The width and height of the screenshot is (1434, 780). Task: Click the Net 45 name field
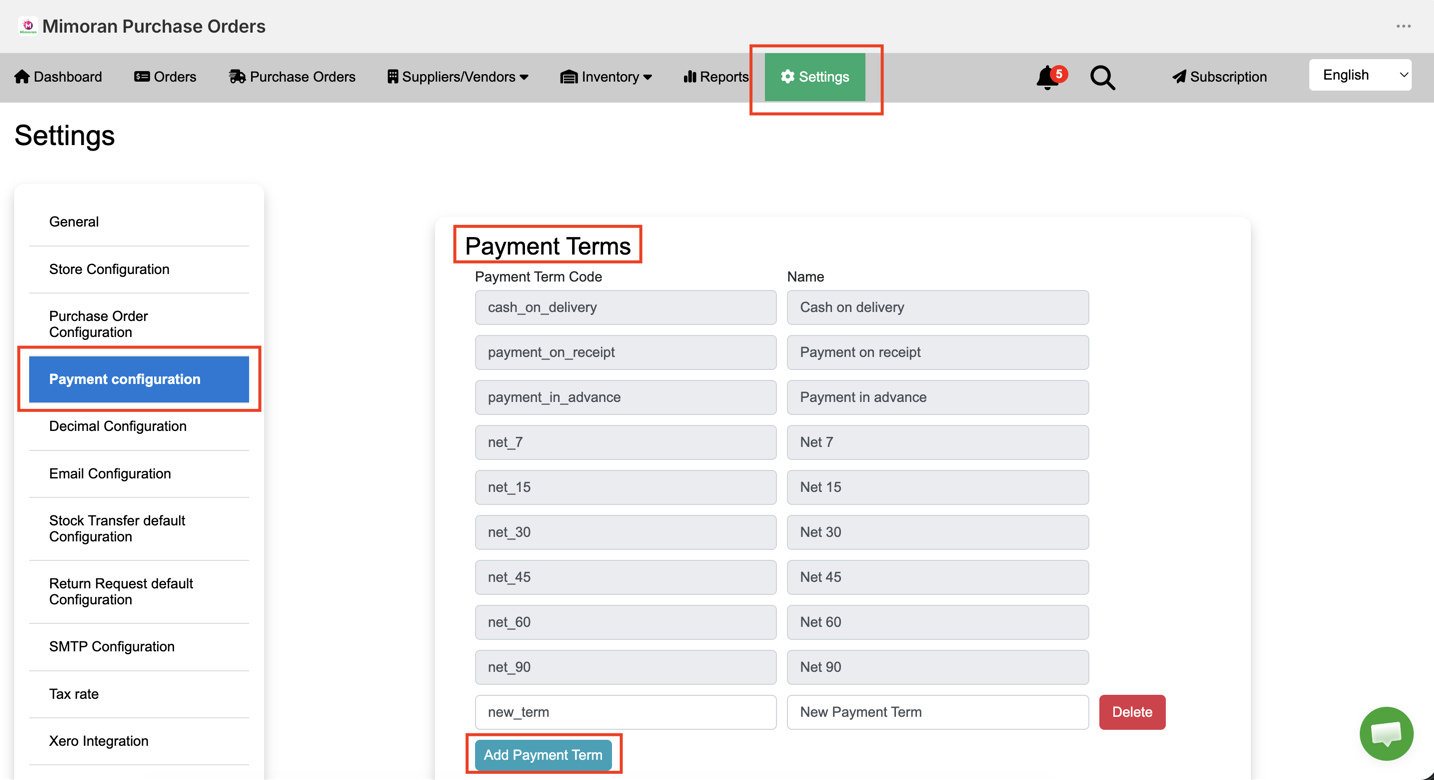point(938,577)
